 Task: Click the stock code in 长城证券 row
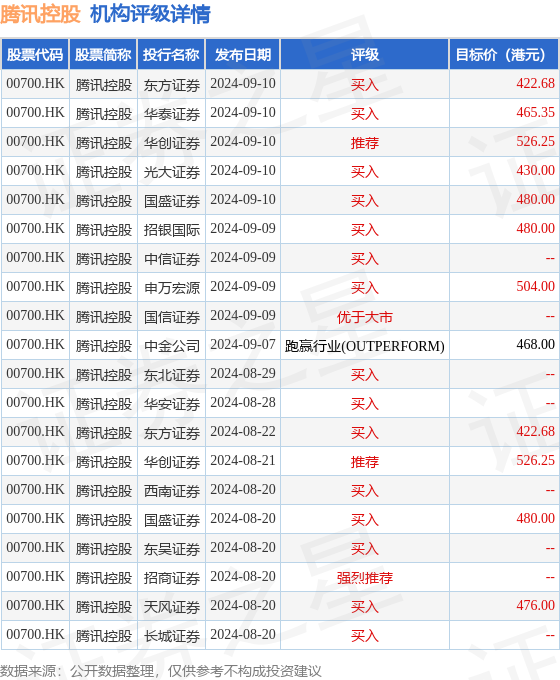coord(35,635)
